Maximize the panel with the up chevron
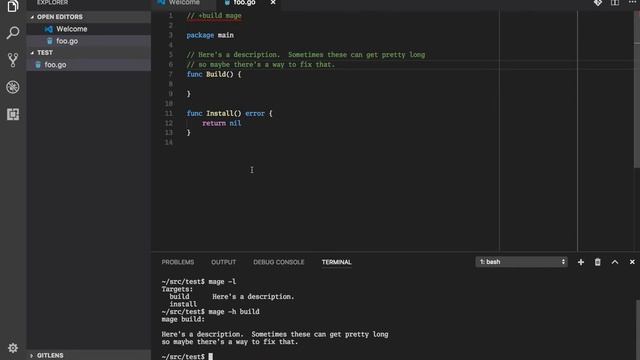This screenshot has height=360, width=640. [x=615, y=262]
